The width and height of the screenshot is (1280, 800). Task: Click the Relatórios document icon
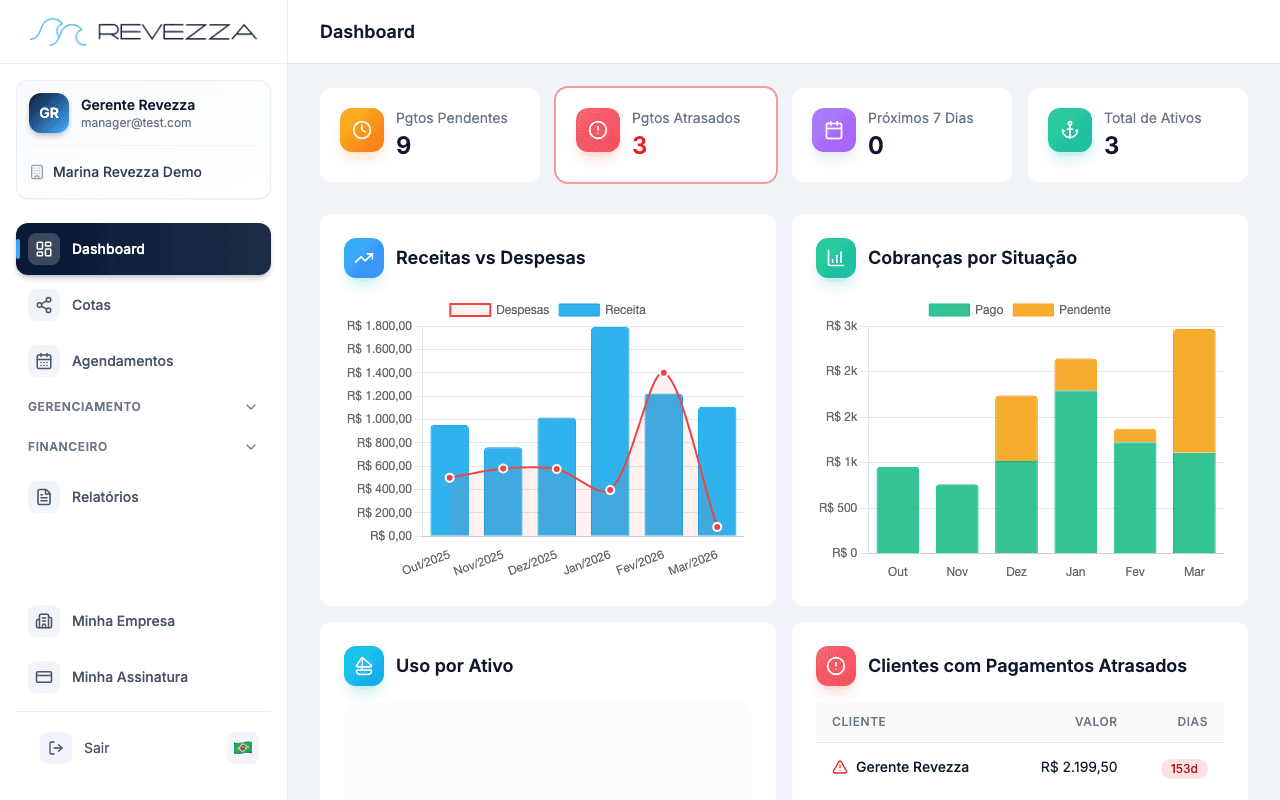(44, 497)
